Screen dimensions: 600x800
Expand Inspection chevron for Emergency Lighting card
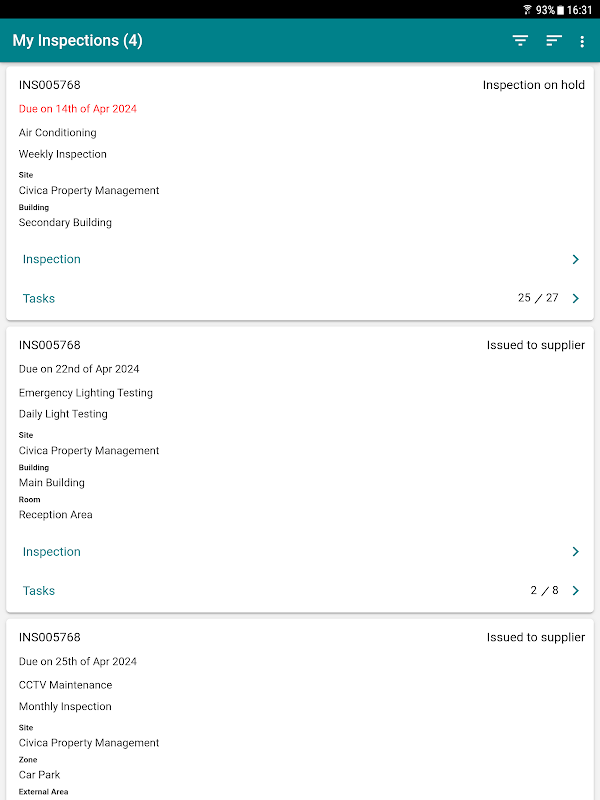pyautogui.click(x=576, y=552)
